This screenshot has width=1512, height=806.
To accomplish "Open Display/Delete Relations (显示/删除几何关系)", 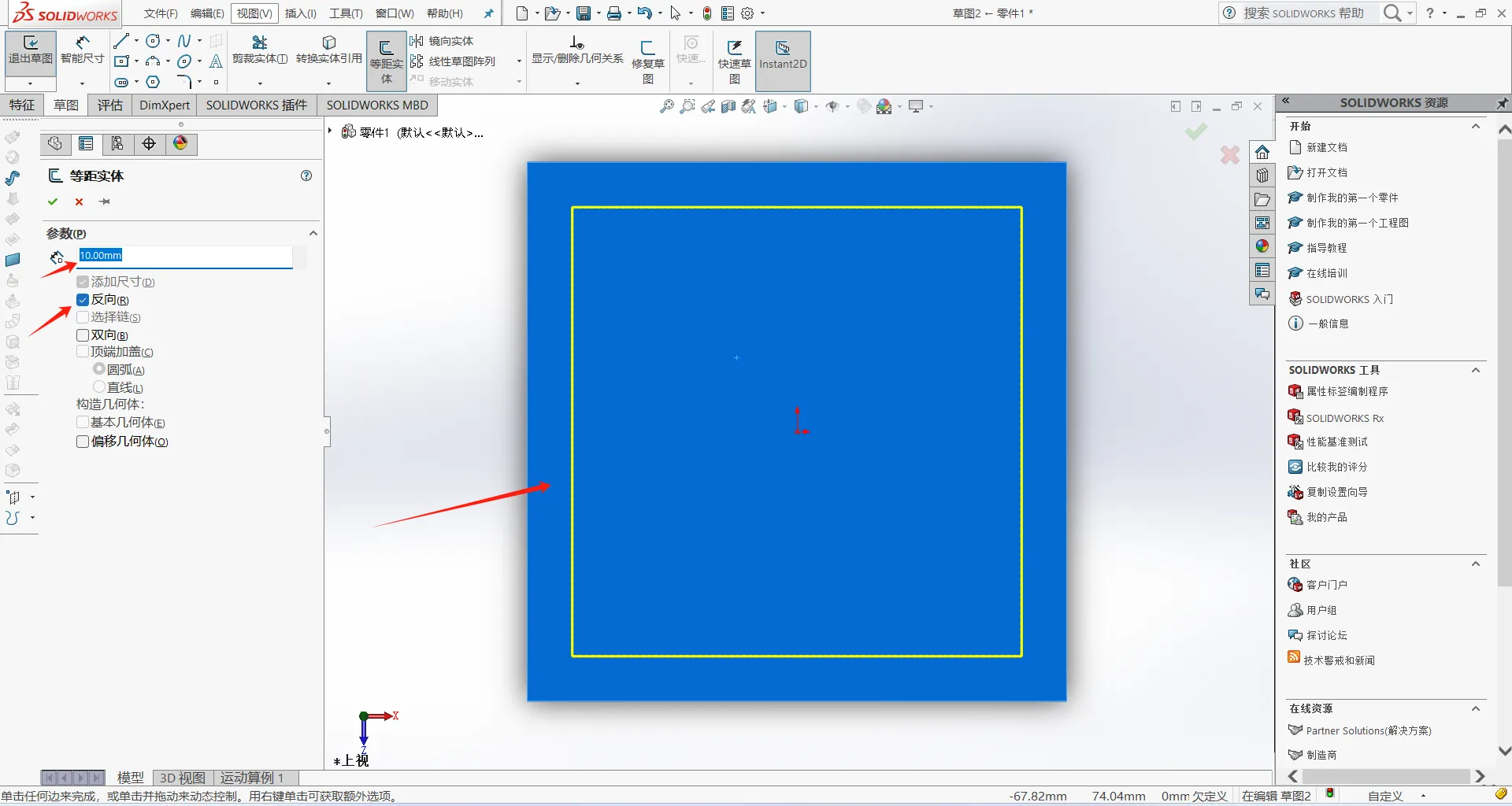I will click(x=577, y=50).
